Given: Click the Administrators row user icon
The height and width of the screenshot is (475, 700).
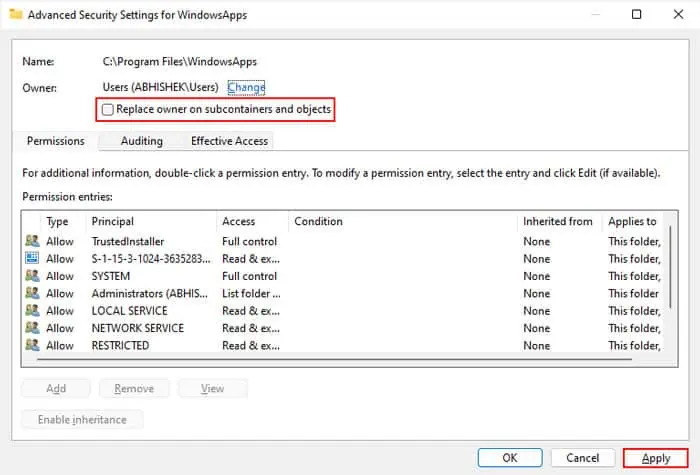Looking at the screenshot, I should click(x=32, y=293).
